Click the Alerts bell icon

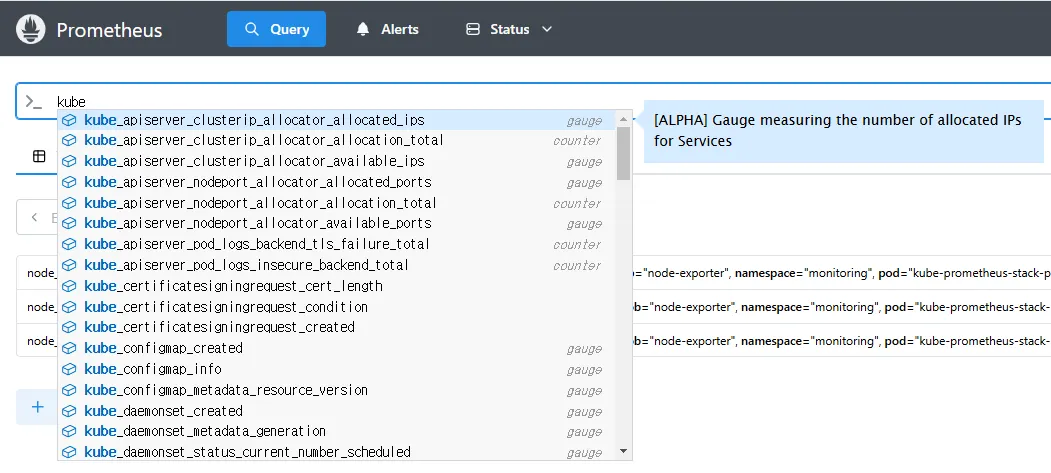tap(363, 29)
